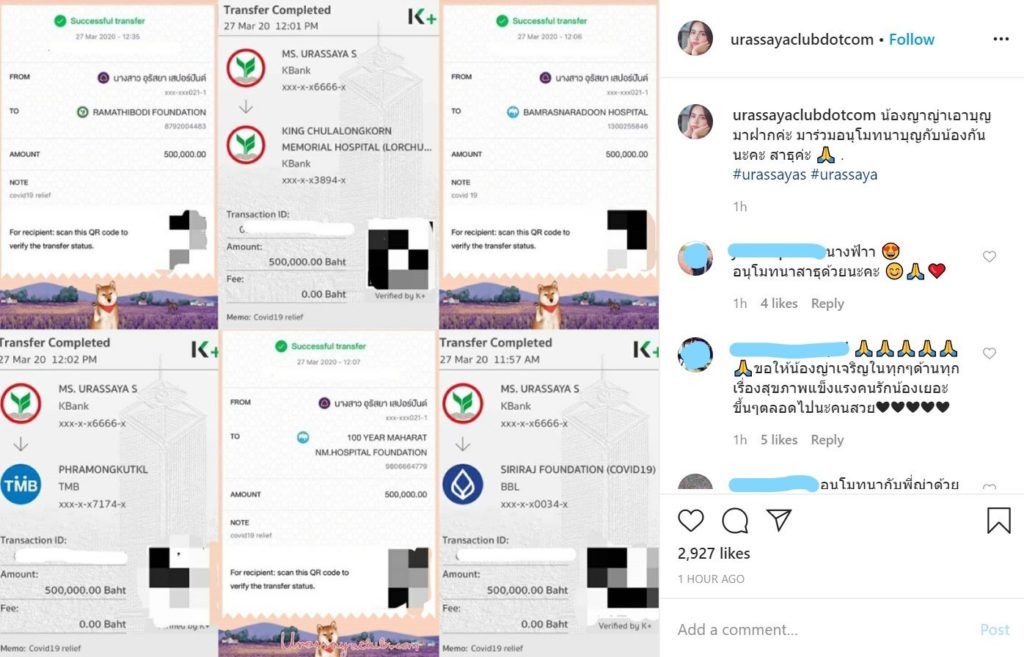Viewport: 1024px width, 657px height.
Task: Open comments via the speech bubble icon
Action: [735, 521]
